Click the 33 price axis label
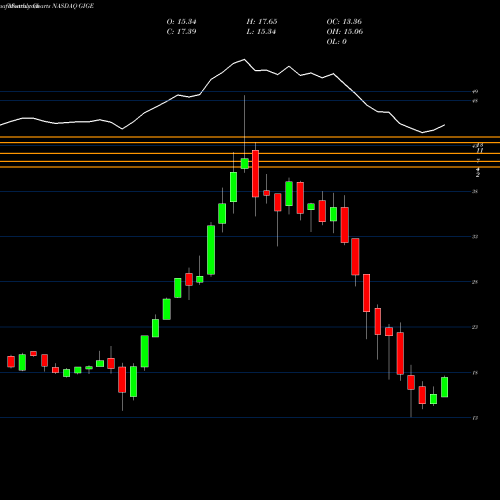Screen dimensions: 500x500 (475, 237)
